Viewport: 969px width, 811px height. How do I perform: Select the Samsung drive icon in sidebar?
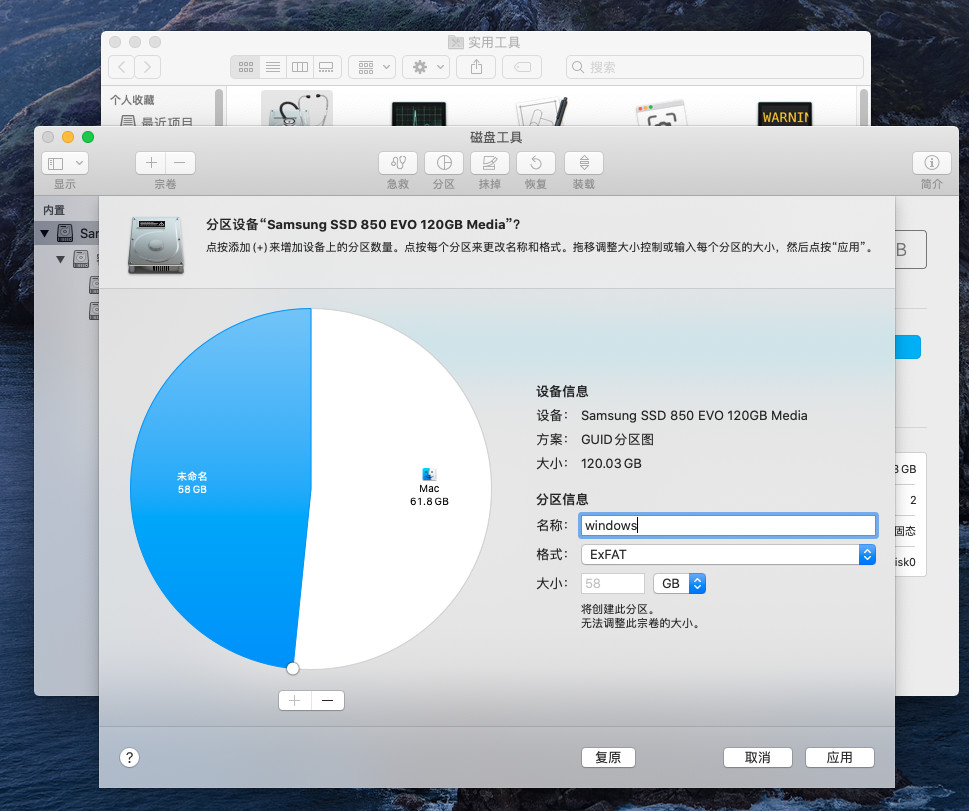tap(66, 233)
